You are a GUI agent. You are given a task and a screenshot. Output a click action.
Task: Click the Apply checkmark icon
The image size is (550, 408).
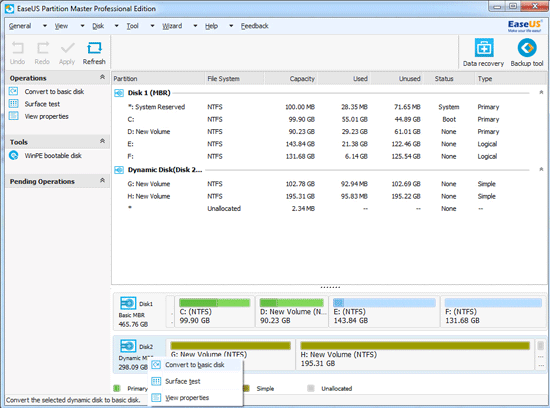click(67, 48)
